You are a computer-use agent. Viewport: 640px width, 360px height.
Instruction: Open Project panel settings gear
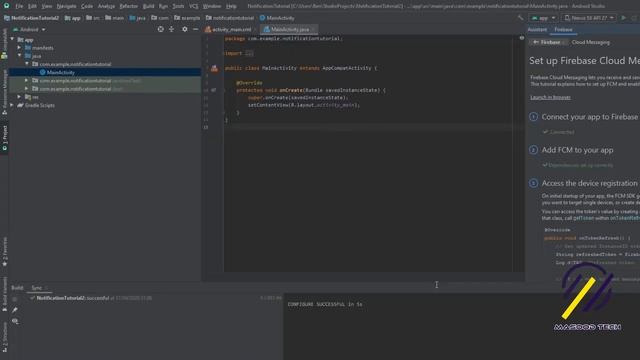(x=184, y=29)
